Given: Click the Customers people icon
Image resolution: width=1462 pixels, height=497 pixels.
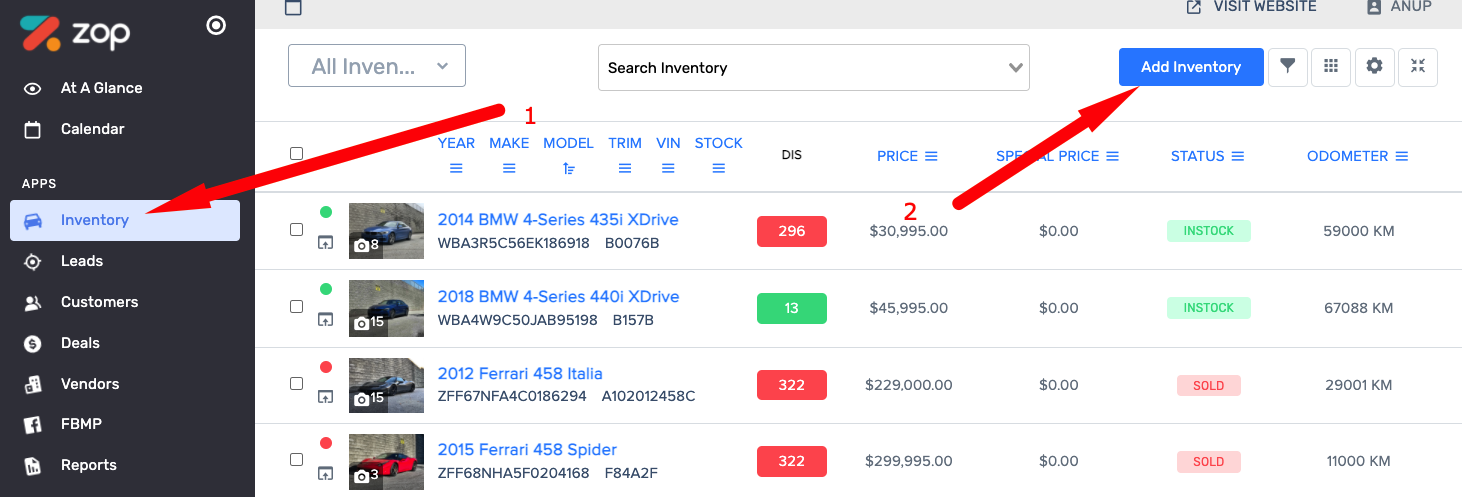Looking at the screenshot, I should [33, 302].
